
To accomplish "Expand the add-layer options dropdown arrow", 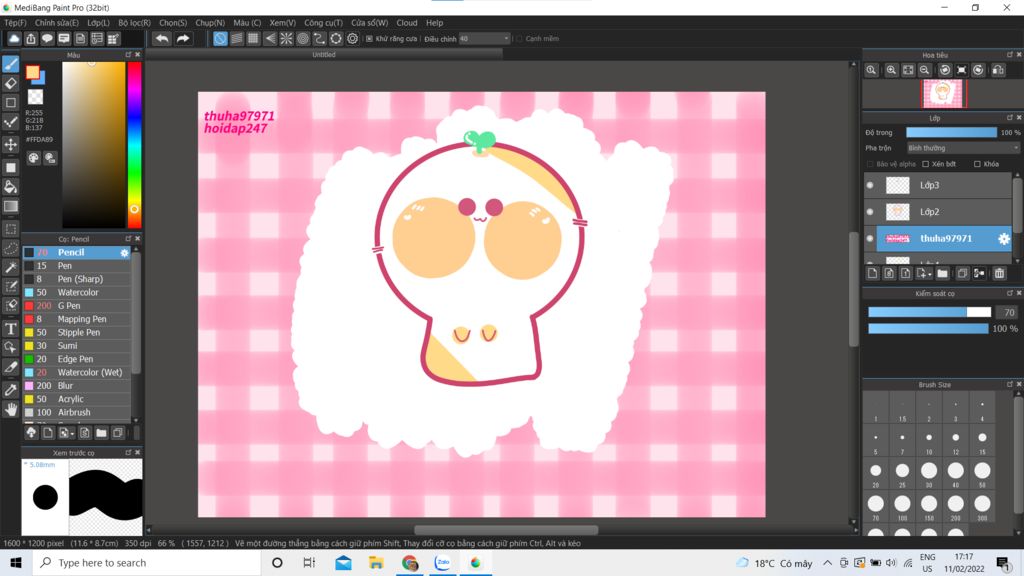I will click(930, 275).
